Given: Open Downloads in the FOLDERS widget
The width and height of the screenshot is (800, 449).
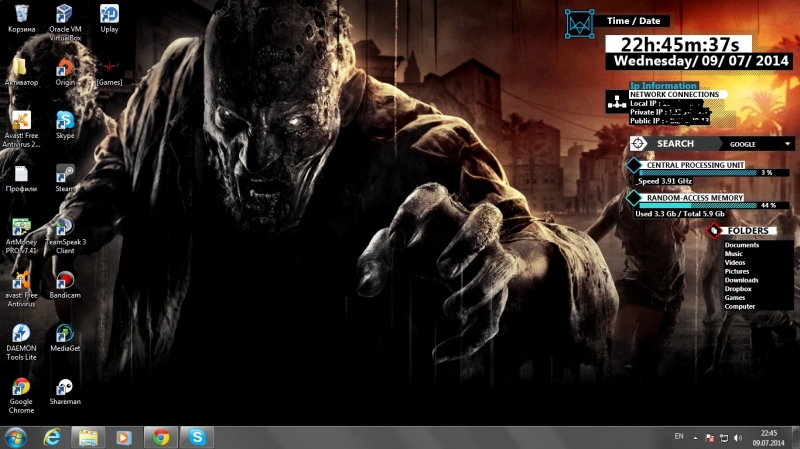Looking at the screenshot, I should point(741,280).
